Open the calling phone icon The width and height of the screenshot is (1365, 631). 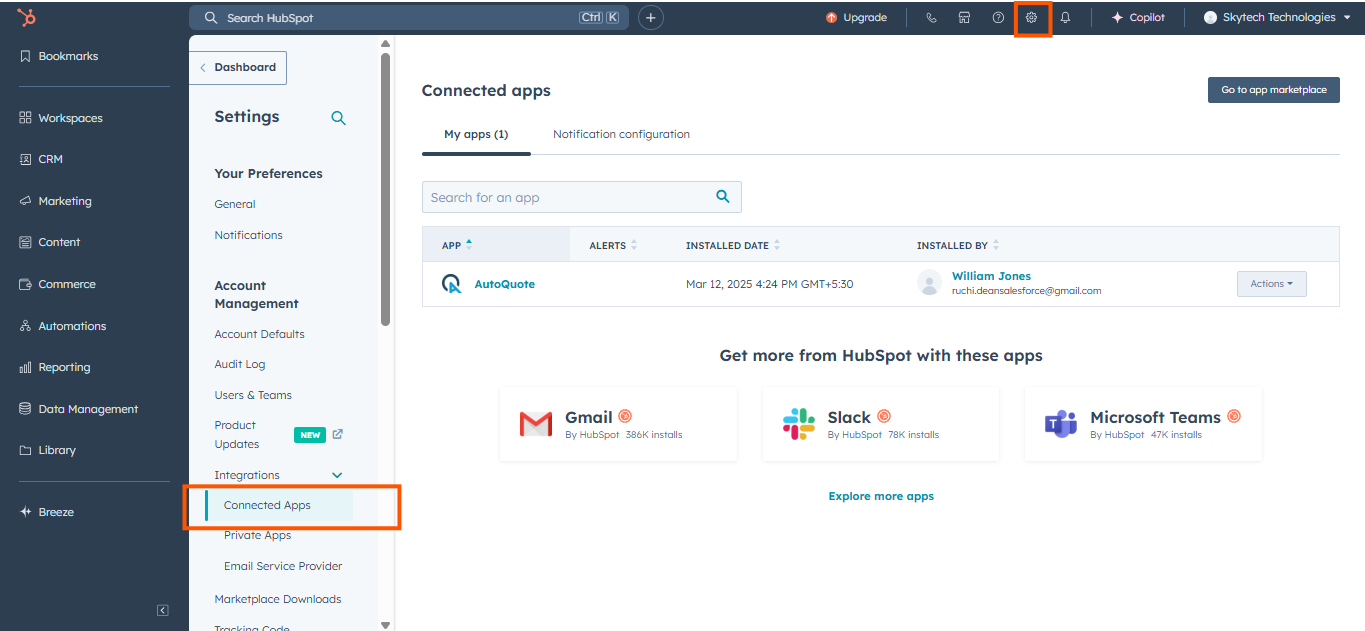click(x=931, y=18)
